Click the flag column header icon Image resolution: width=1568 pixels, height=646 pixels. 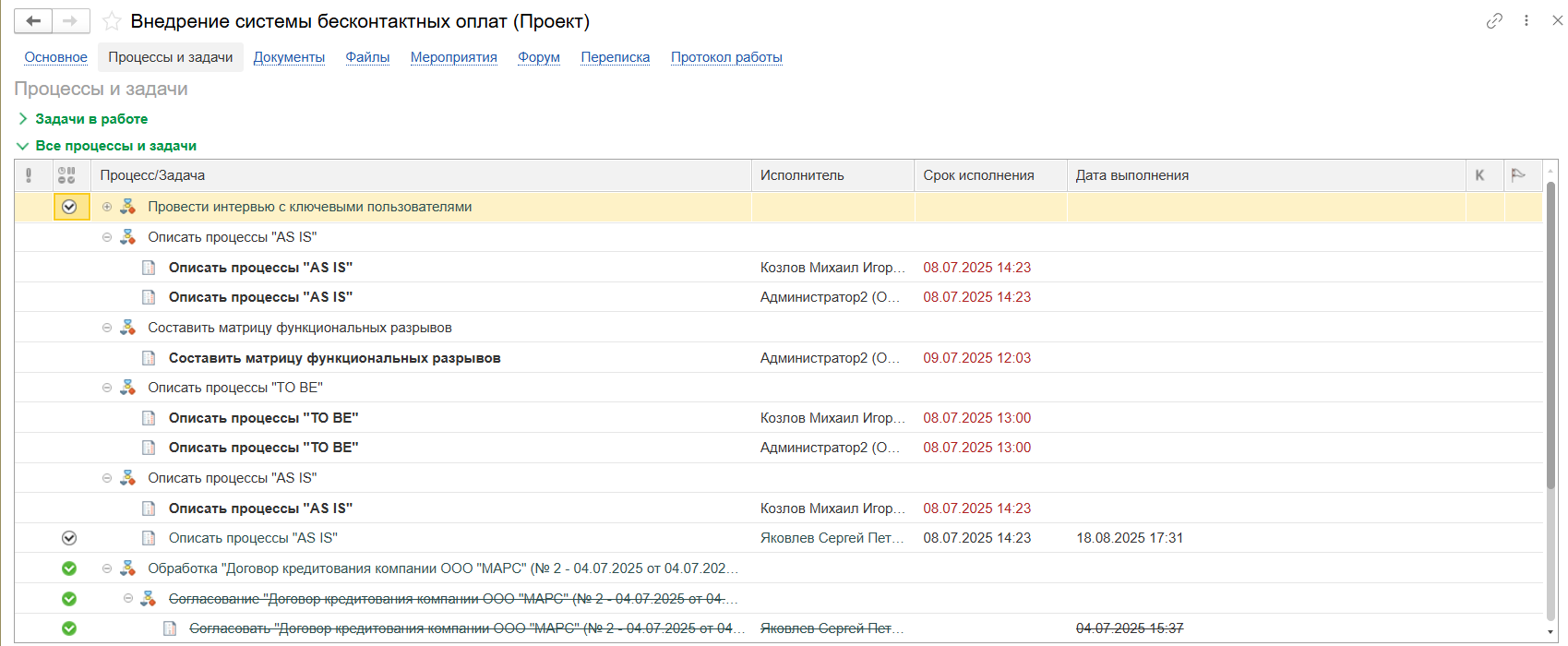1517,175
